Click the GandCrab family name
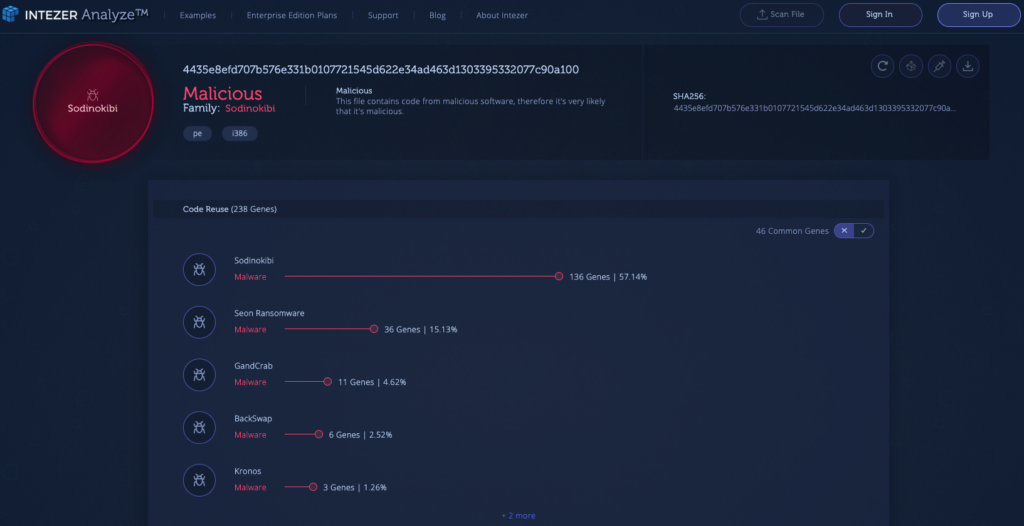The width and height of the screenshot is (1024, 526). (x=253, y=365)
